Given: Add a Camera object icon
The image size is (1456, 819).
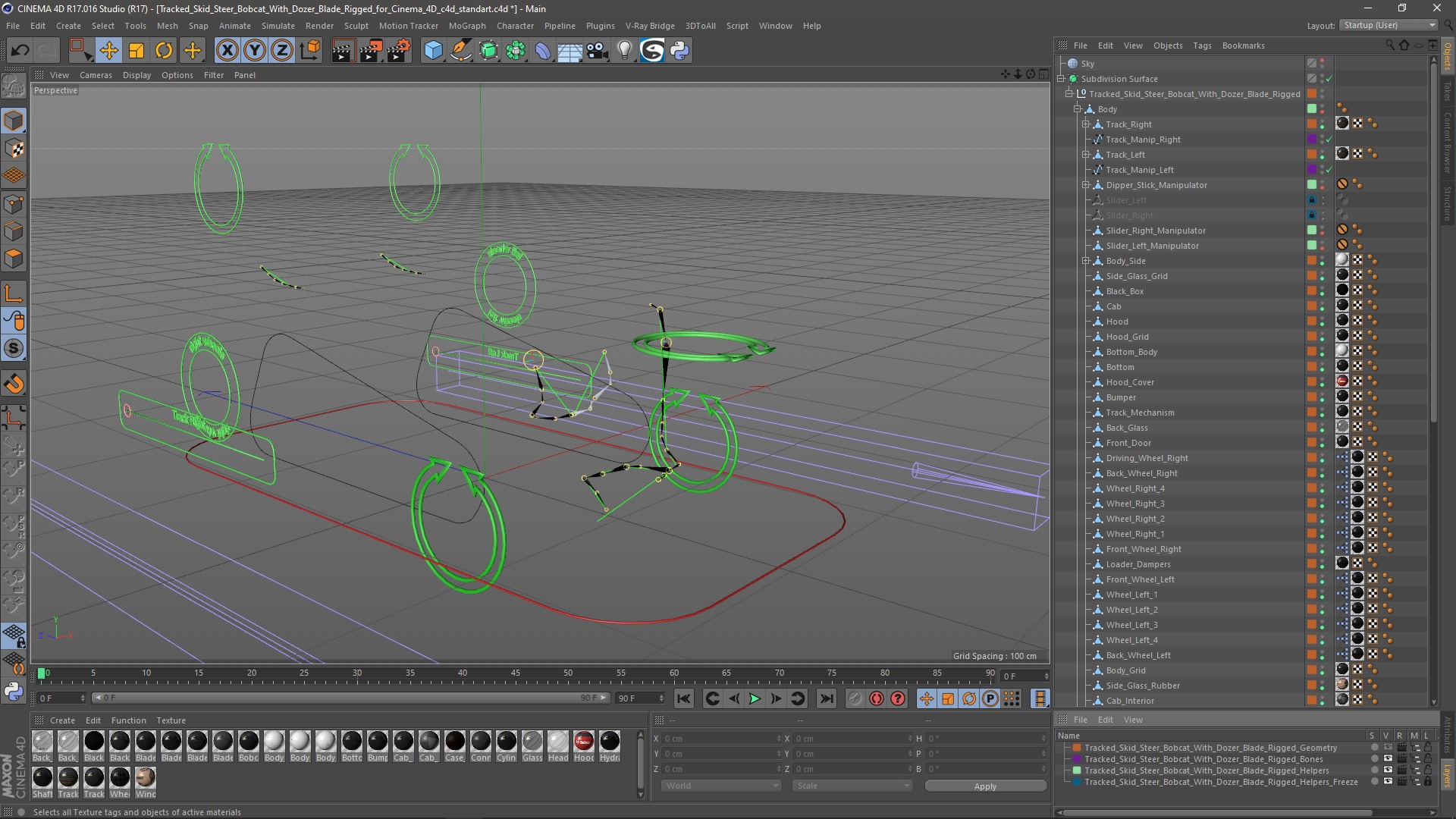Looking at the screenshot, I should point(598,51).
